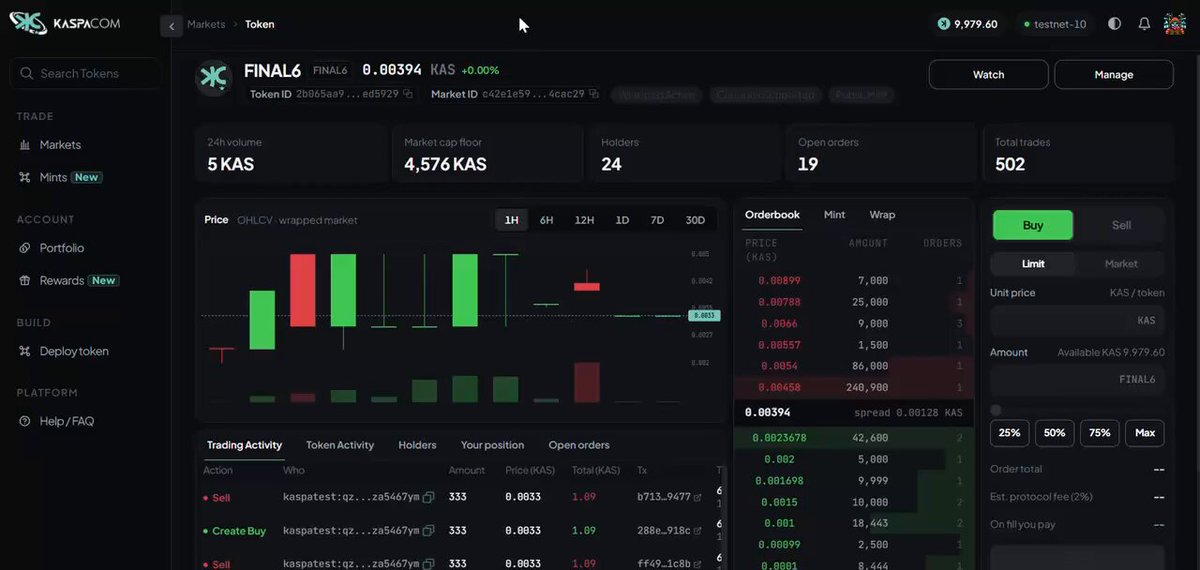
Task: Set amount to 75%
Action: click(1099, 433)
